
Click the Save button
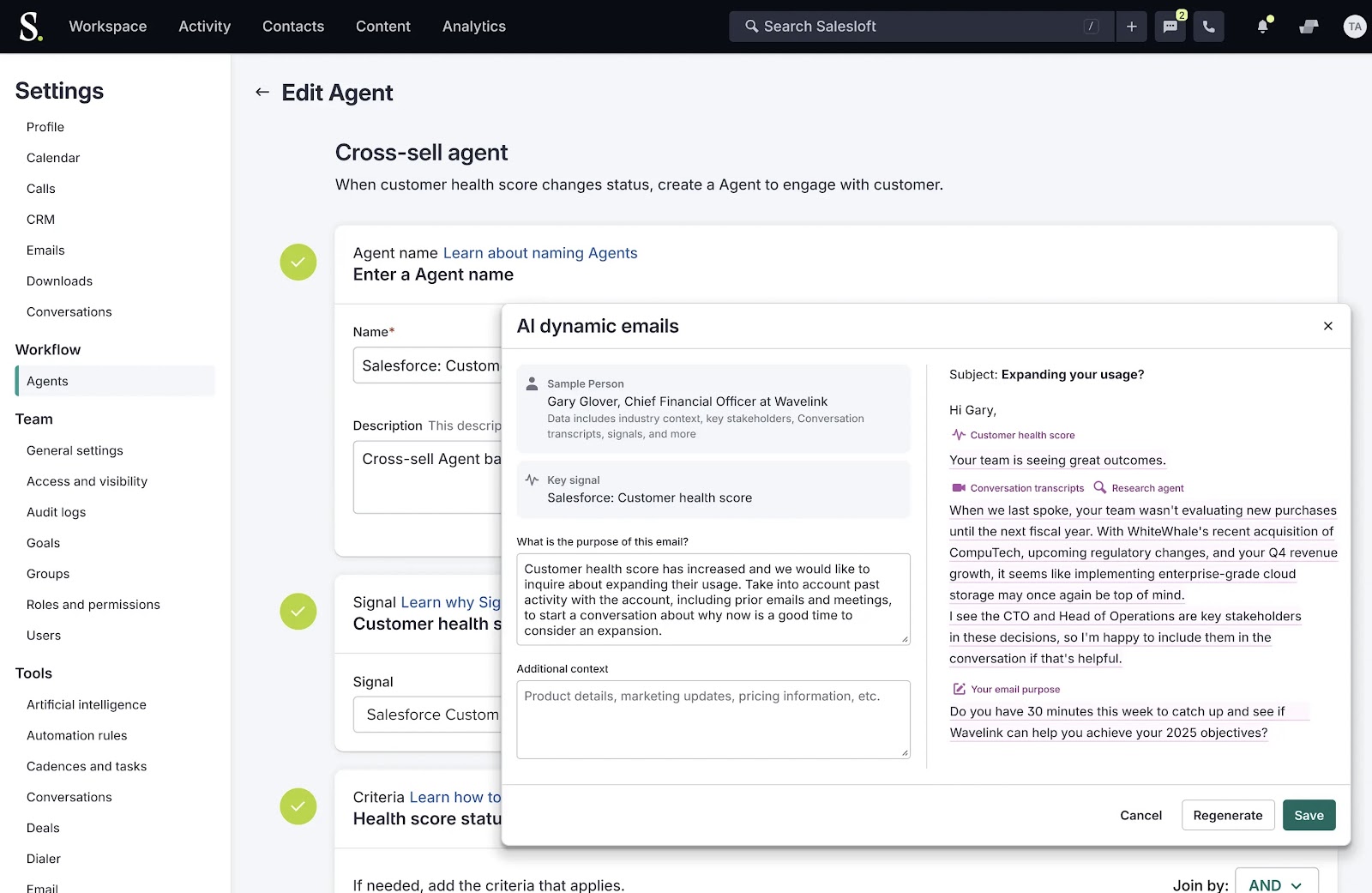pos(1309,815)
